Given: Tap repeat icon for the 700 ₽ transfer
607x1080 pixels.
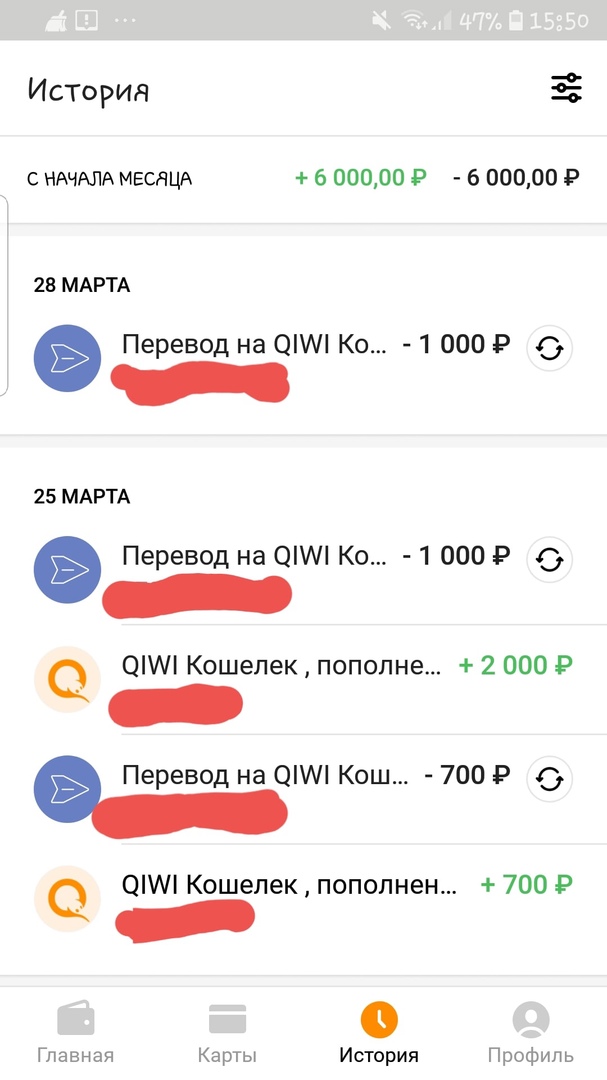Looking at the screenshot, I should point(549,779).
